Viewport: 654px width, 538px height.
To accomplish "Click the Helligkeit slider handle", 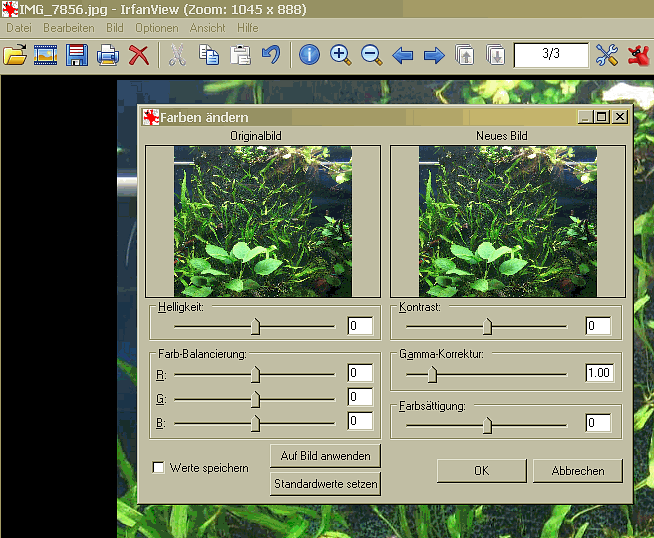I will click(x=256, y=326).
